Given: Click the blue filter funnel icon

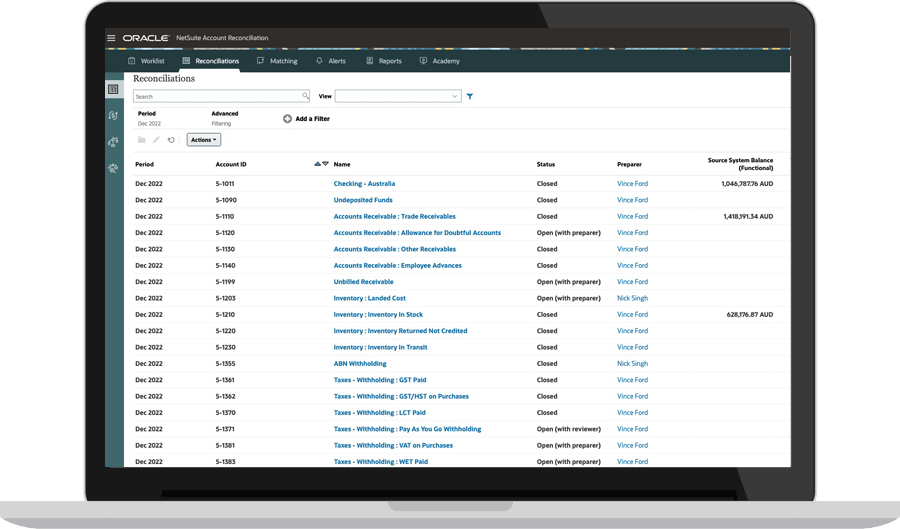Looking at the screenshot, I should 470,96.
